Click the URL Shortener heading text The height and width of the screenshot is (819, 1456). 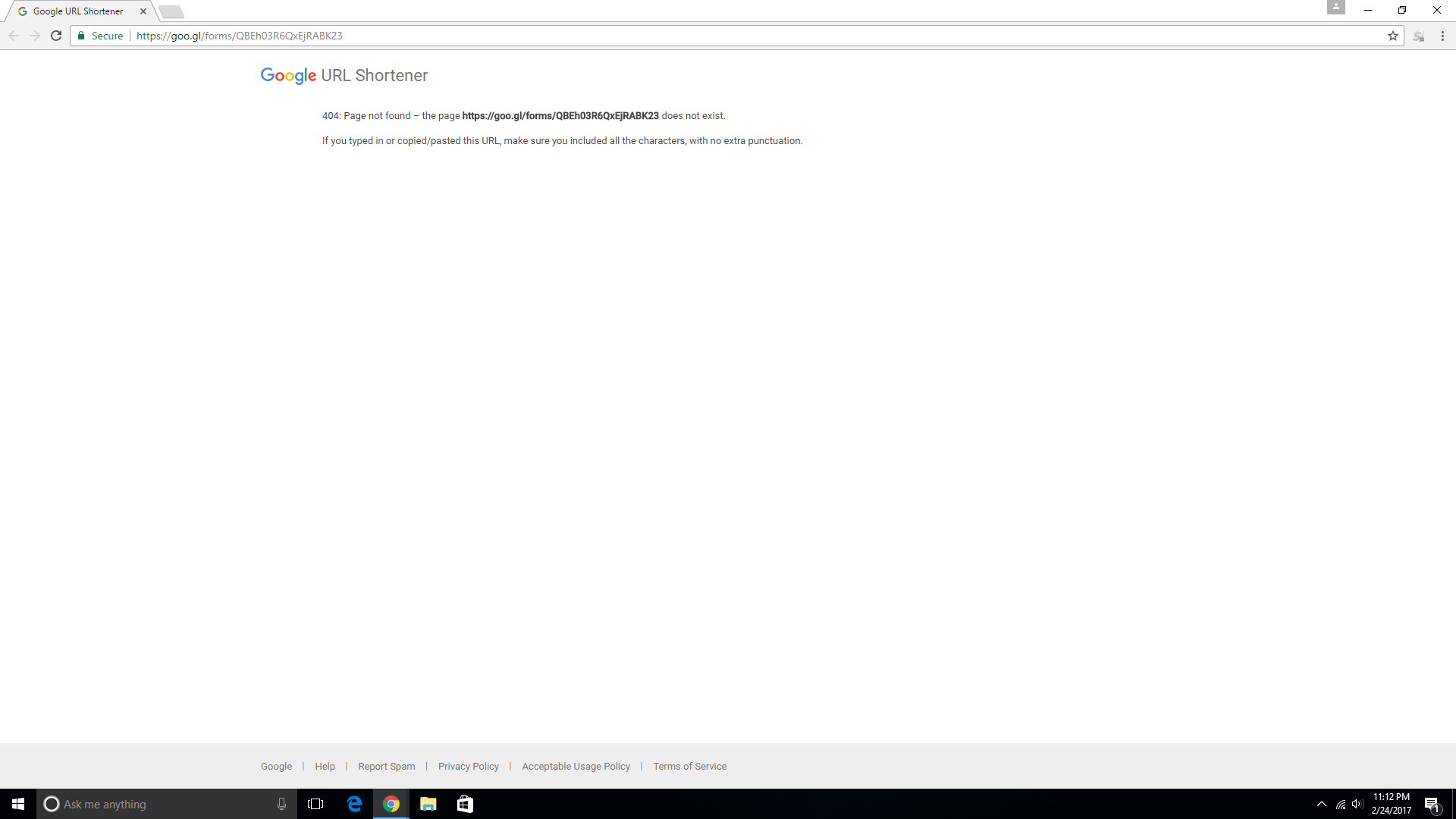375,76
